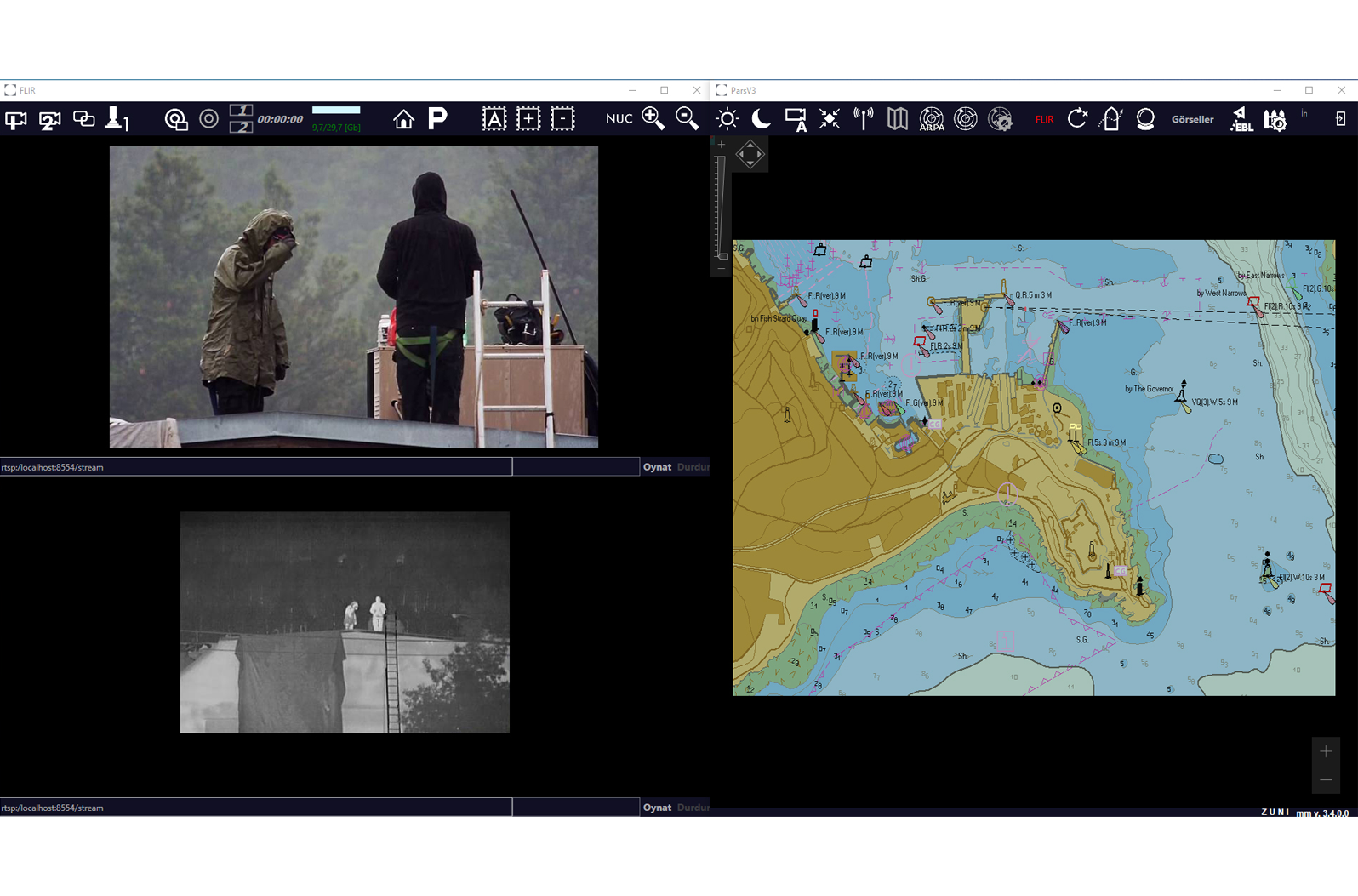Click the map pan direction control

(x=750, y=154)
